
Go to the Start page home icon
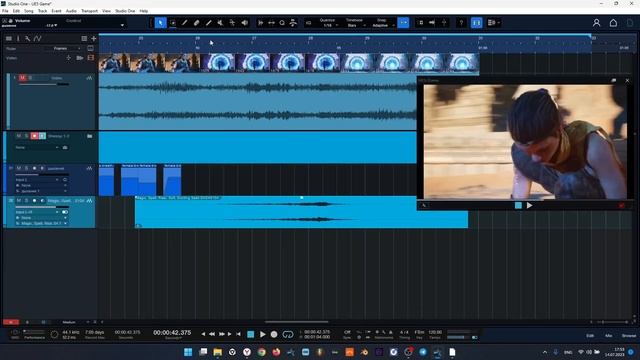pyautogui.click(x=613, y=23)
